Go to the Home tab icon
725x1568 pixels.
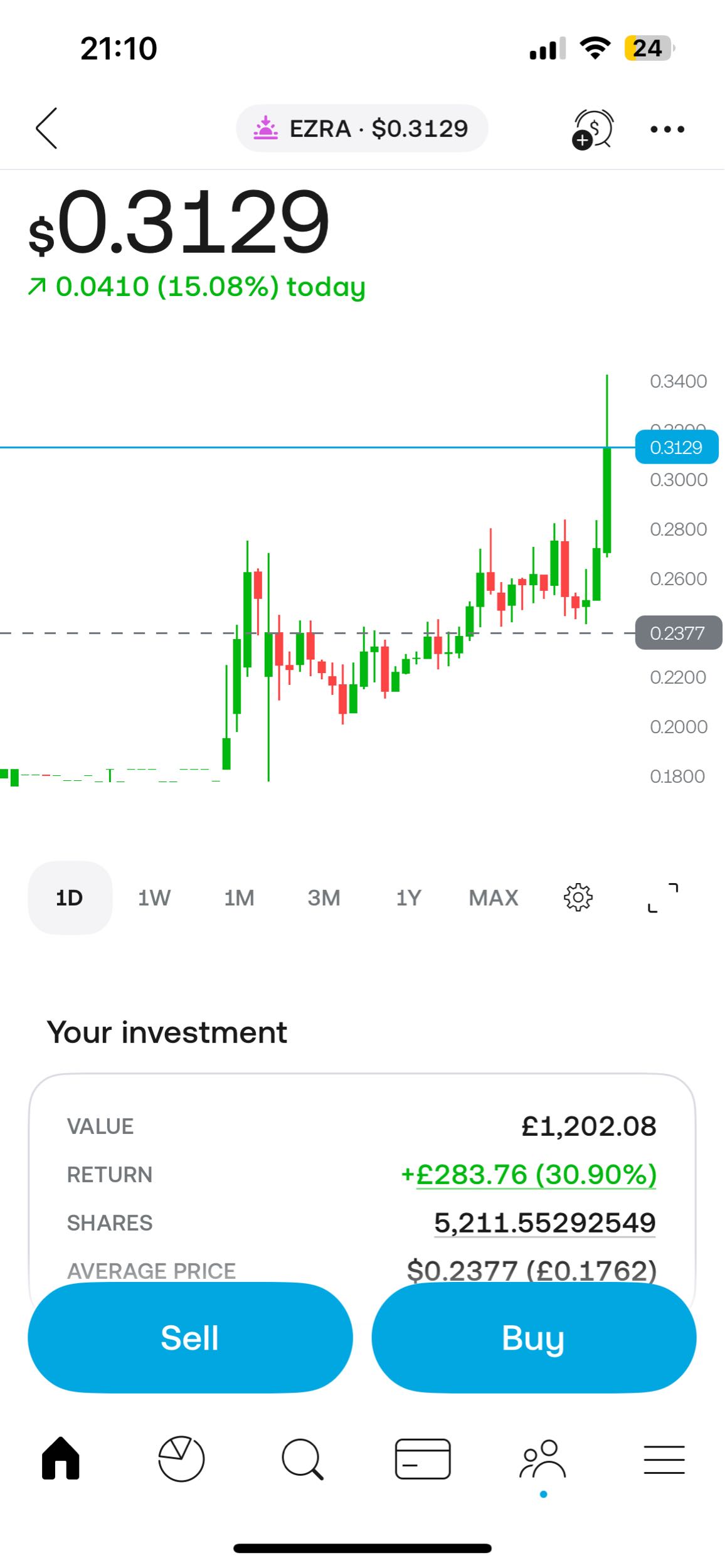click(x=61, y=1458)
